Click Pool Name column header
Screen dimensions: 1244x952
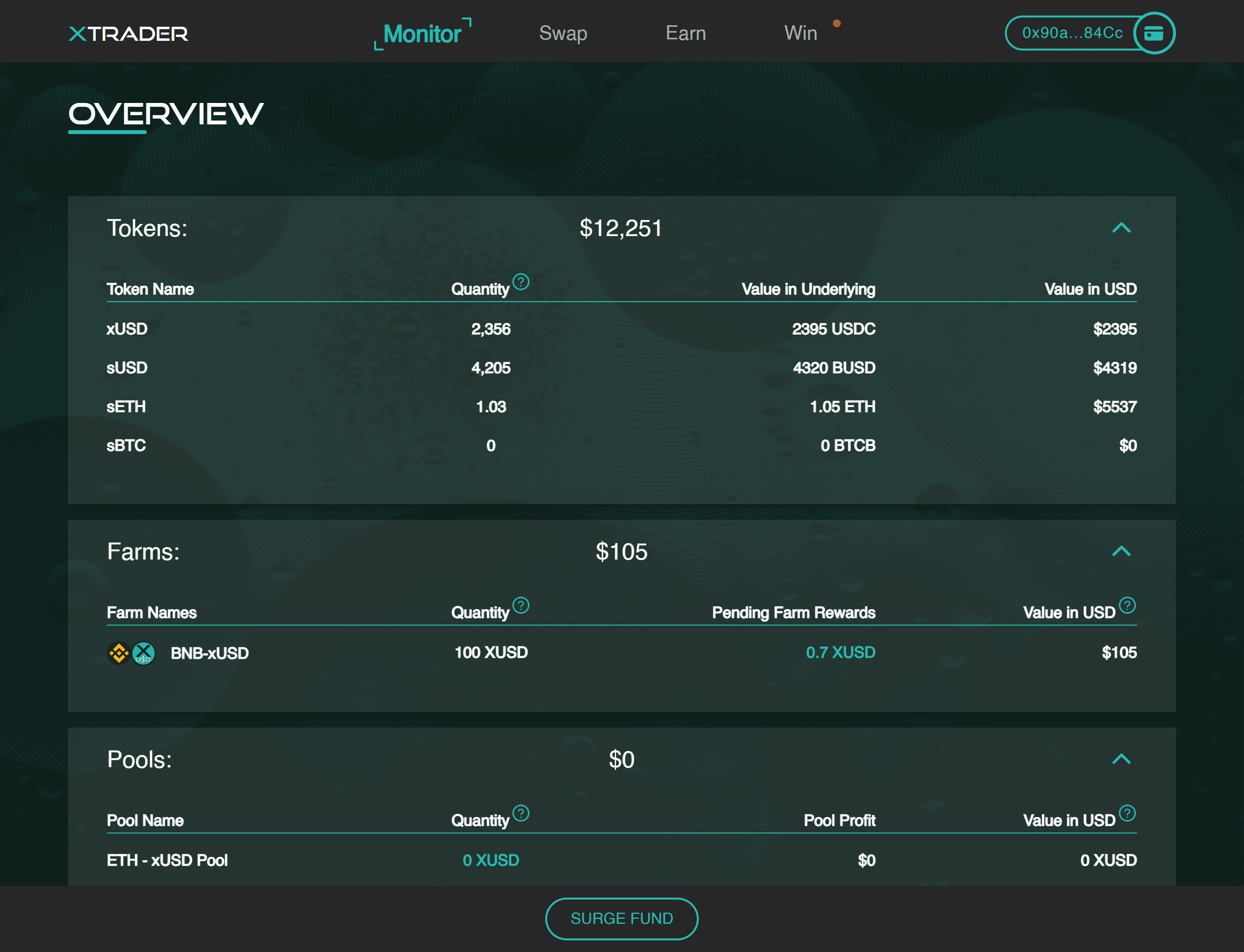145,820
